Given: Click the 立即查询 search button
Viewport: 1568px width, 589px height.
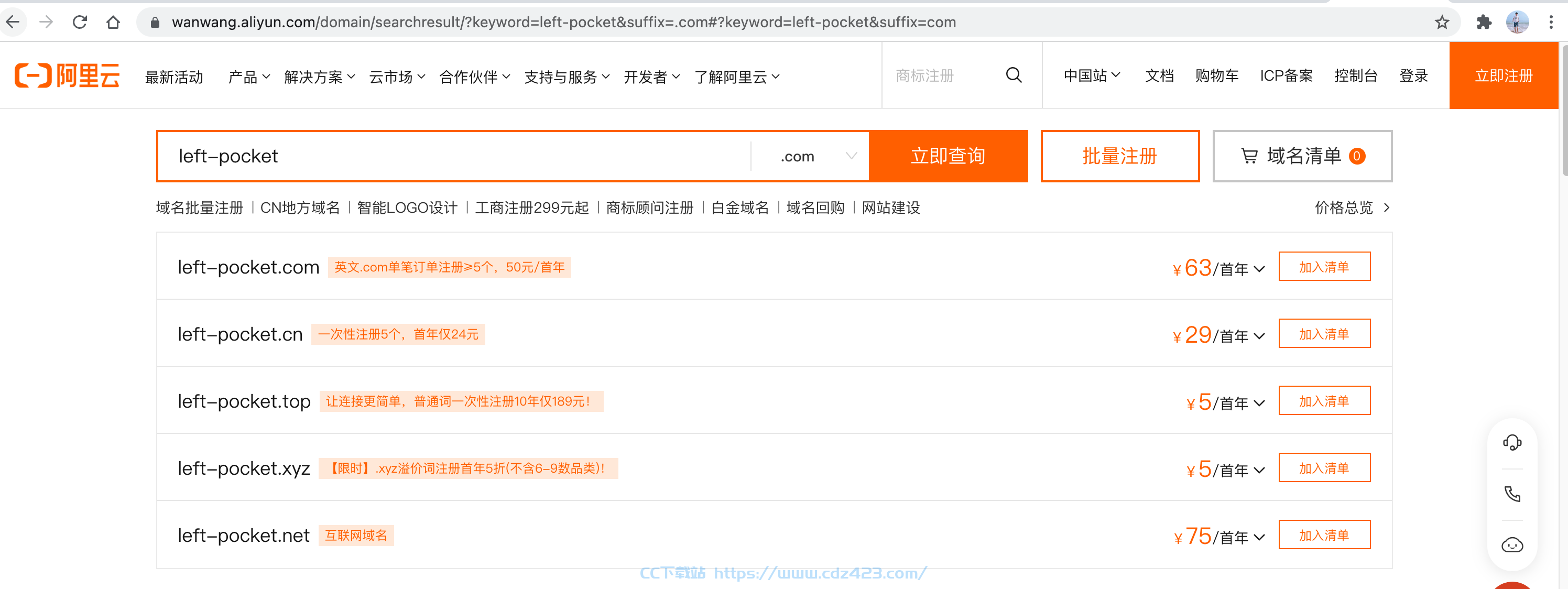Looking at the screenshot, I should pyautogui.click(x=949, y=156).
